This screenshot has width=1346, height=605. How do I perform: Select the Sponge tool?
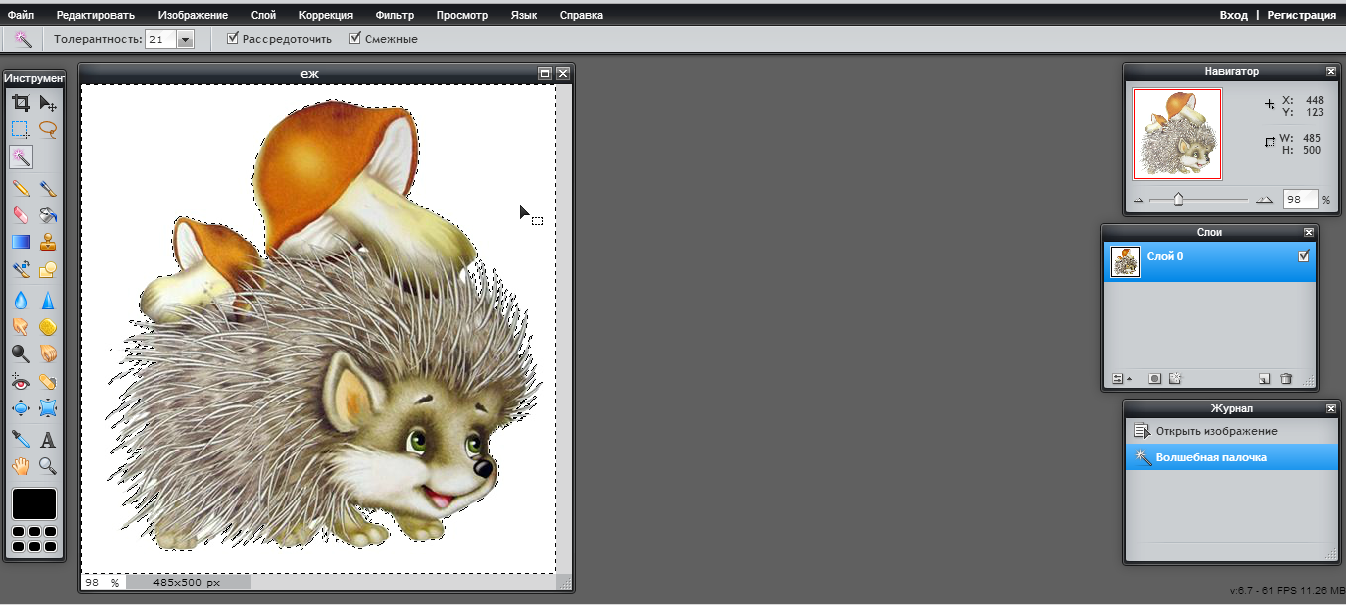(47, 326)
